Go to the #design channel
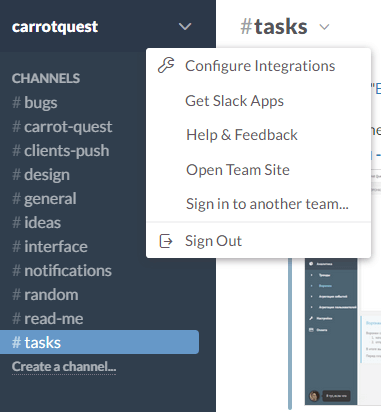 point(41,175)
